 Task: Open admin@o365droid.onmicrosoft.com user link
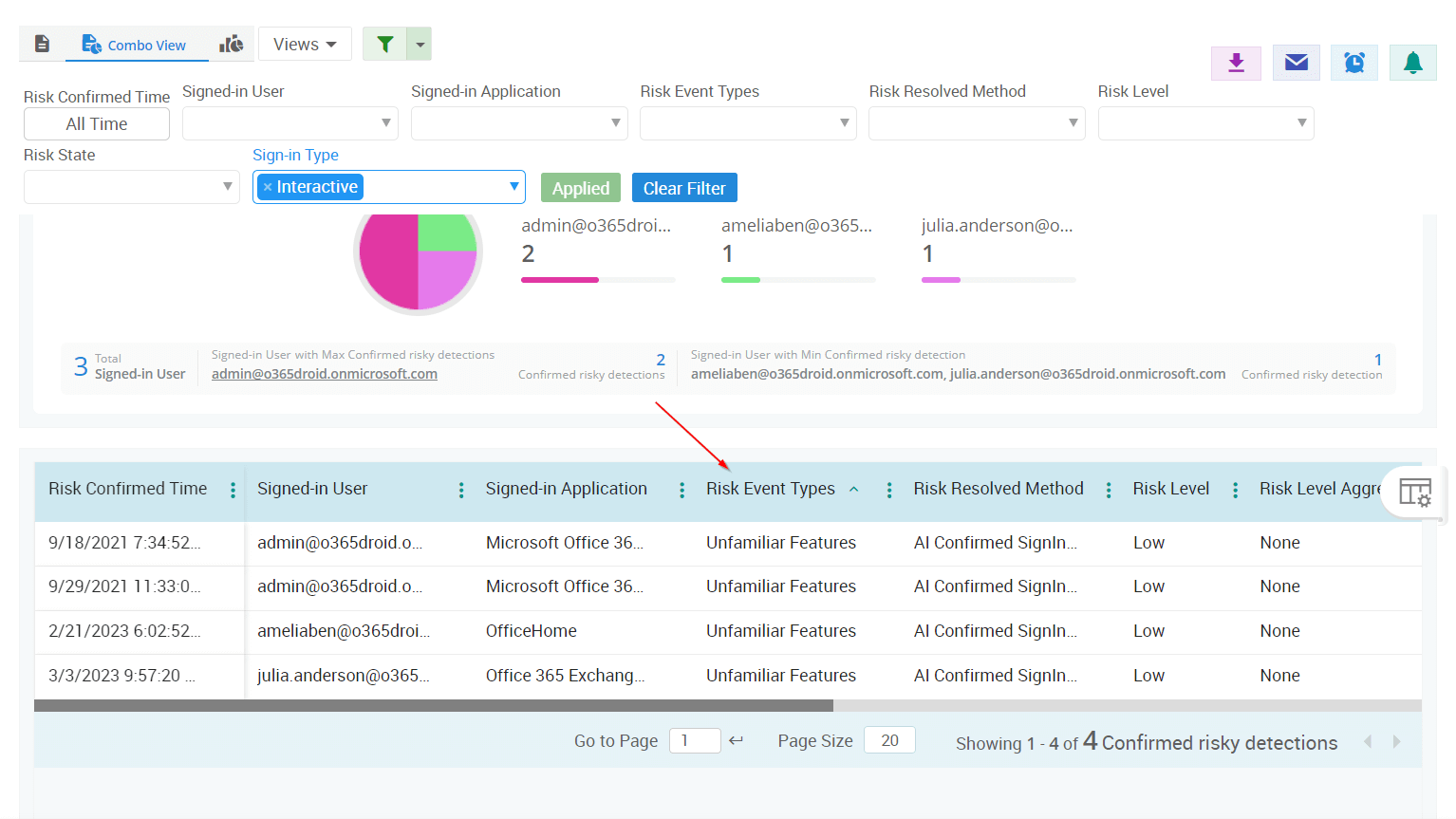click(x=324, y=373)
